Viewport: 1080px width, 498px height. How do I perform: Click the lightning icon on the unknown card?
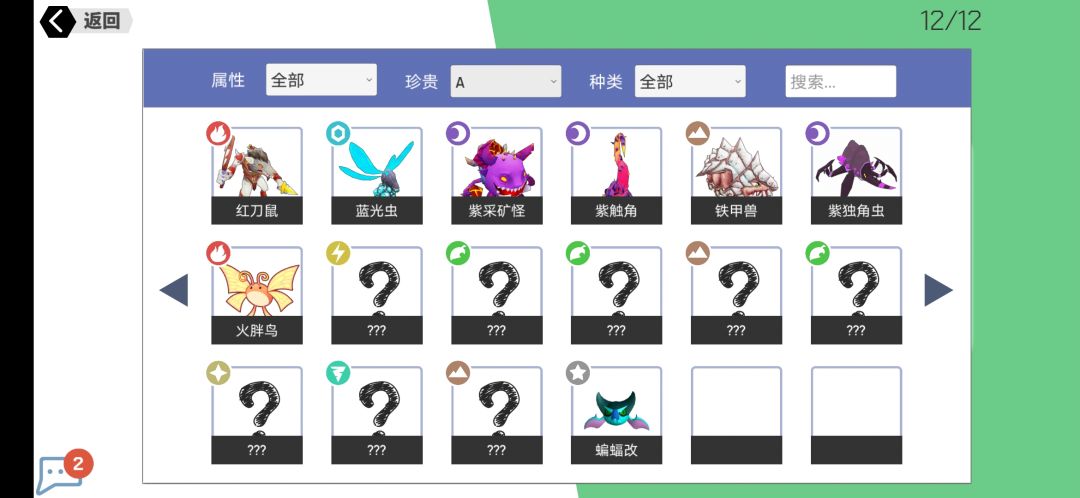point(338,253)
